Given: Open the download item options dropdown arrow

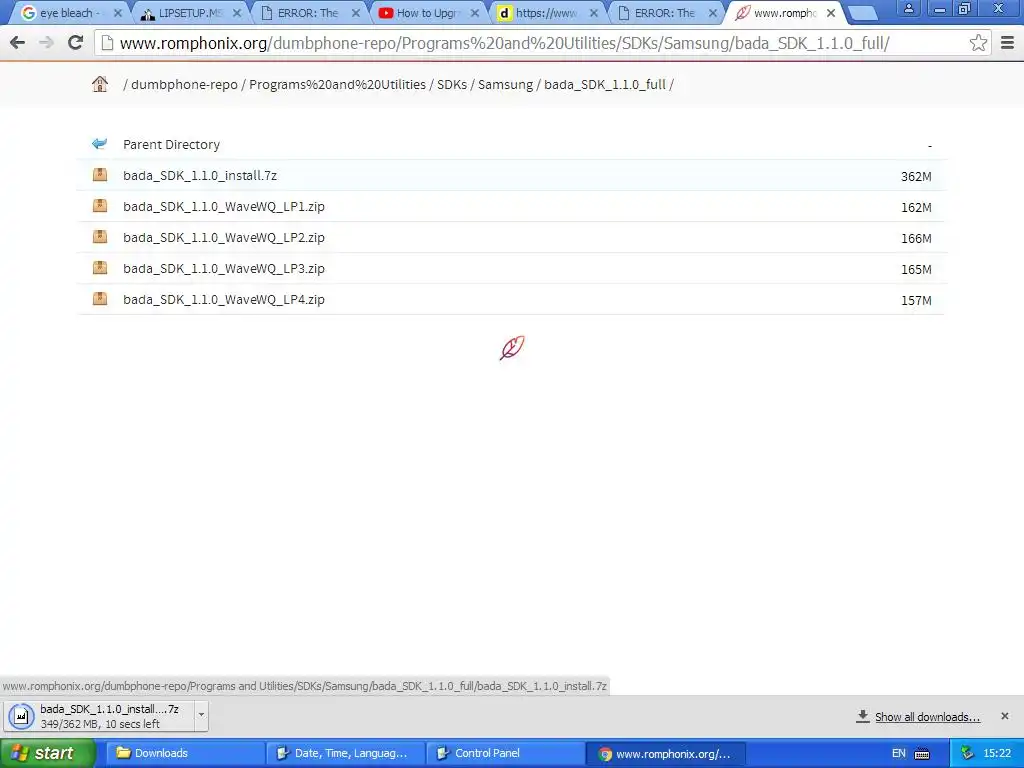Looking at the screenshot, I should [201, 714].
